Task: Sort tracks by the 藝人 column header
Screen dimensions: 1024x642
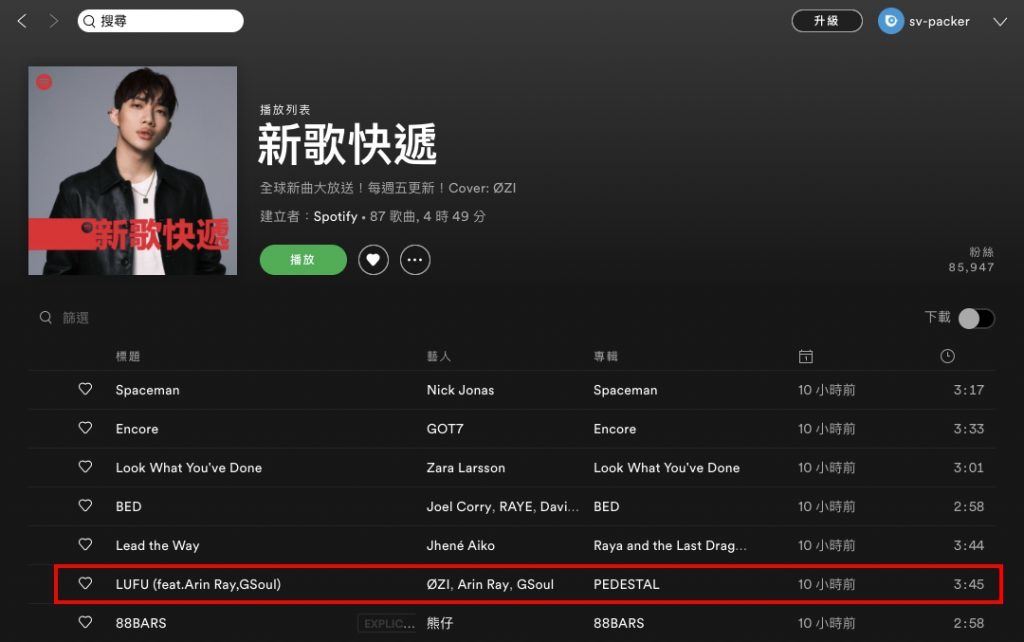Action: click(x=439, y=356)
